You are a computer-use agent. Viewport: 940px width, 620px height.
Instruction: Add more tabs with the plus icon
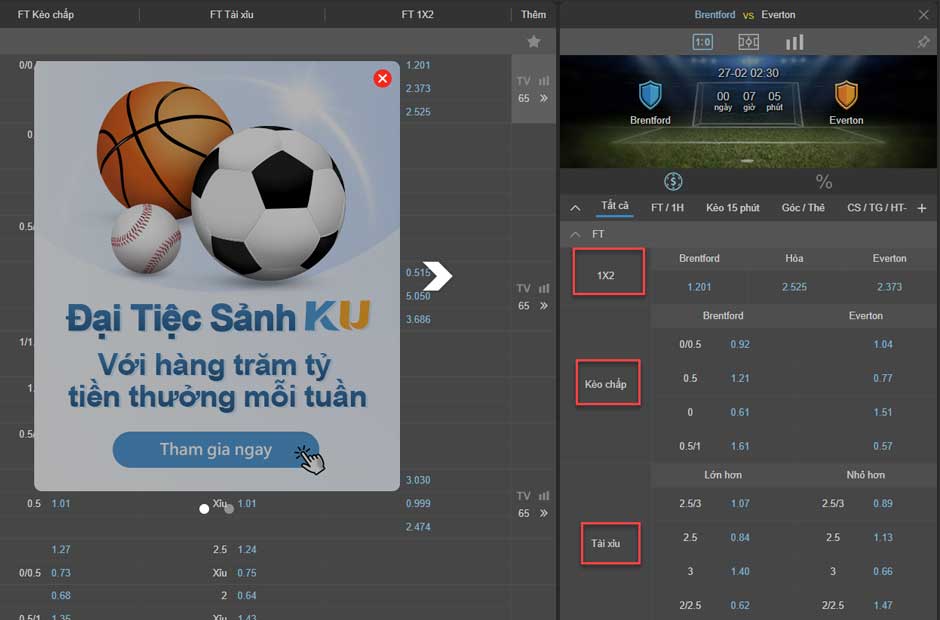(x=922, y=208)
